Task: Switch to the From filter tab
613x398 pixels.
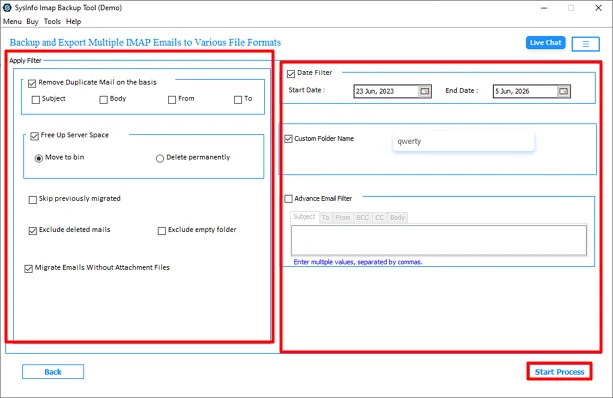Action: click(x=343, y=218)
